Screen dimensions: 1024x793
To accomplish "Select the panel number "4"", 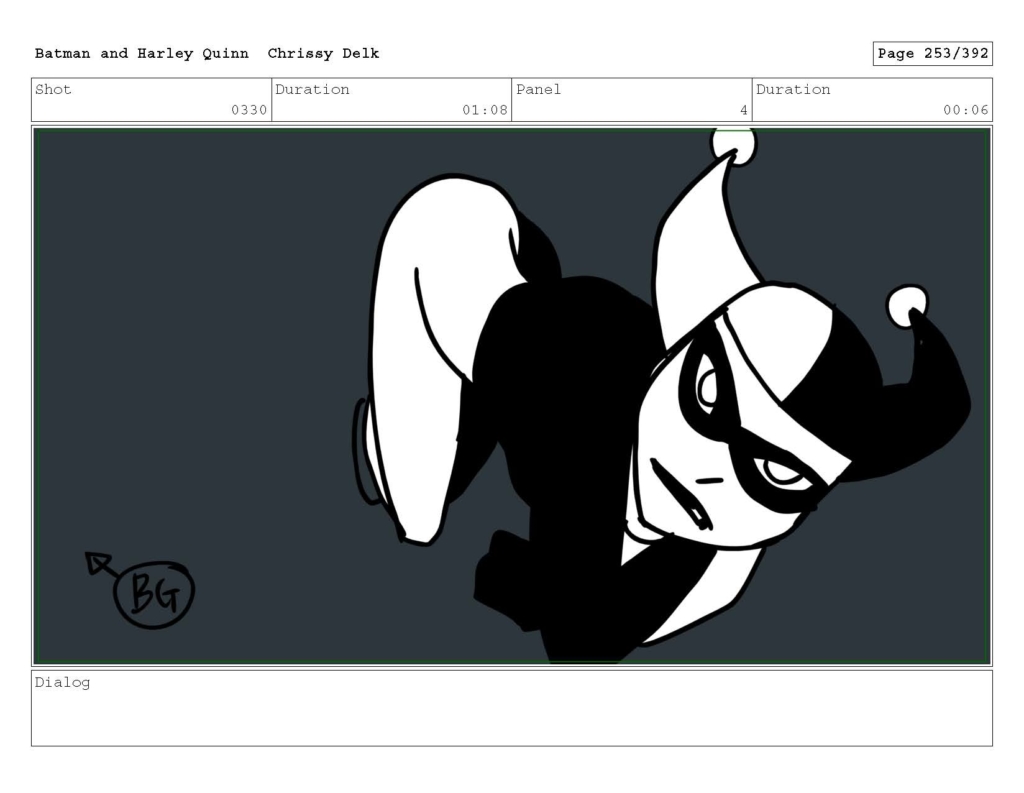I will click(743, 110).
